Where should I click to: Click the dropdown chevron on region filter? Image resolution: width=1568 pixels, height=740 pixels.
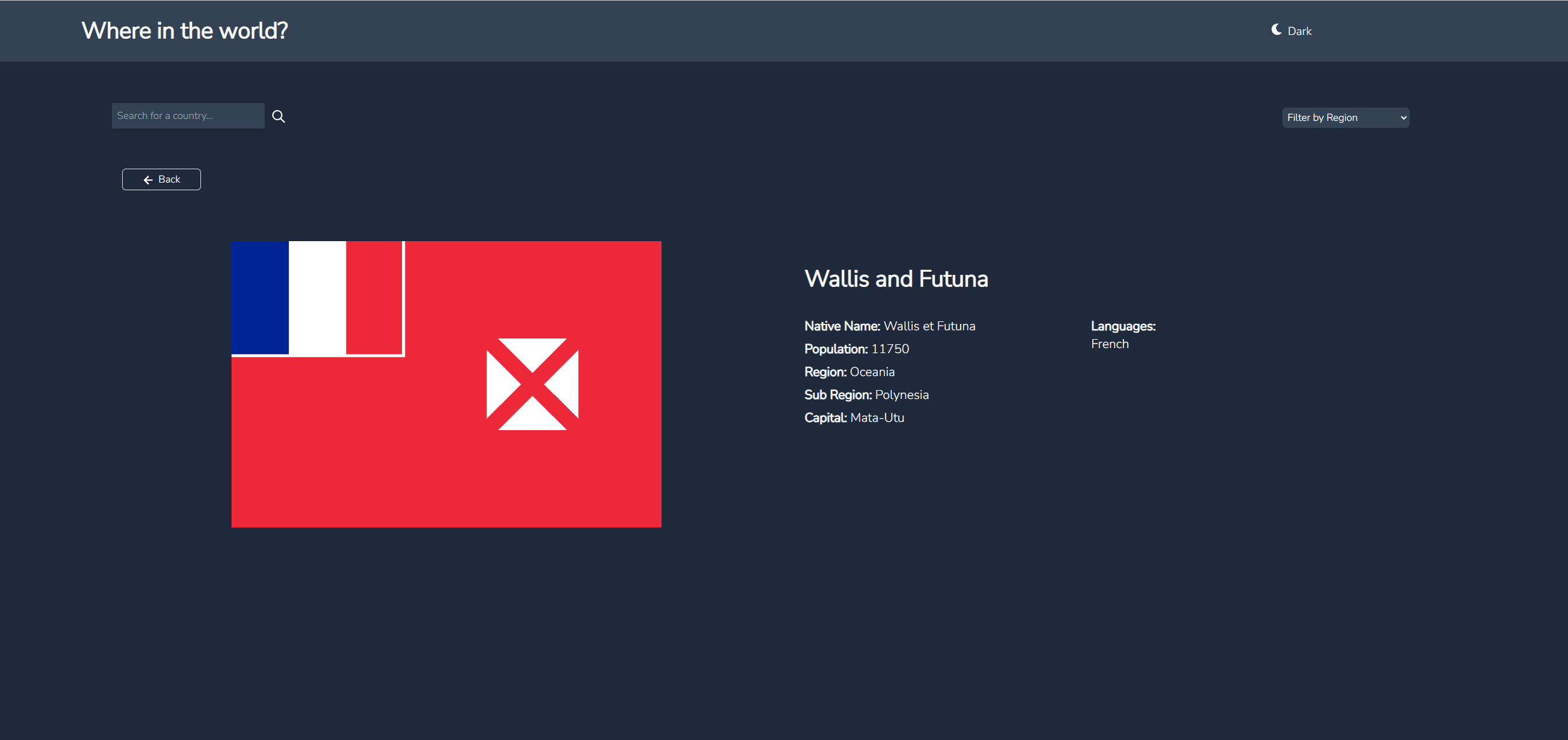pos(1403,118)
